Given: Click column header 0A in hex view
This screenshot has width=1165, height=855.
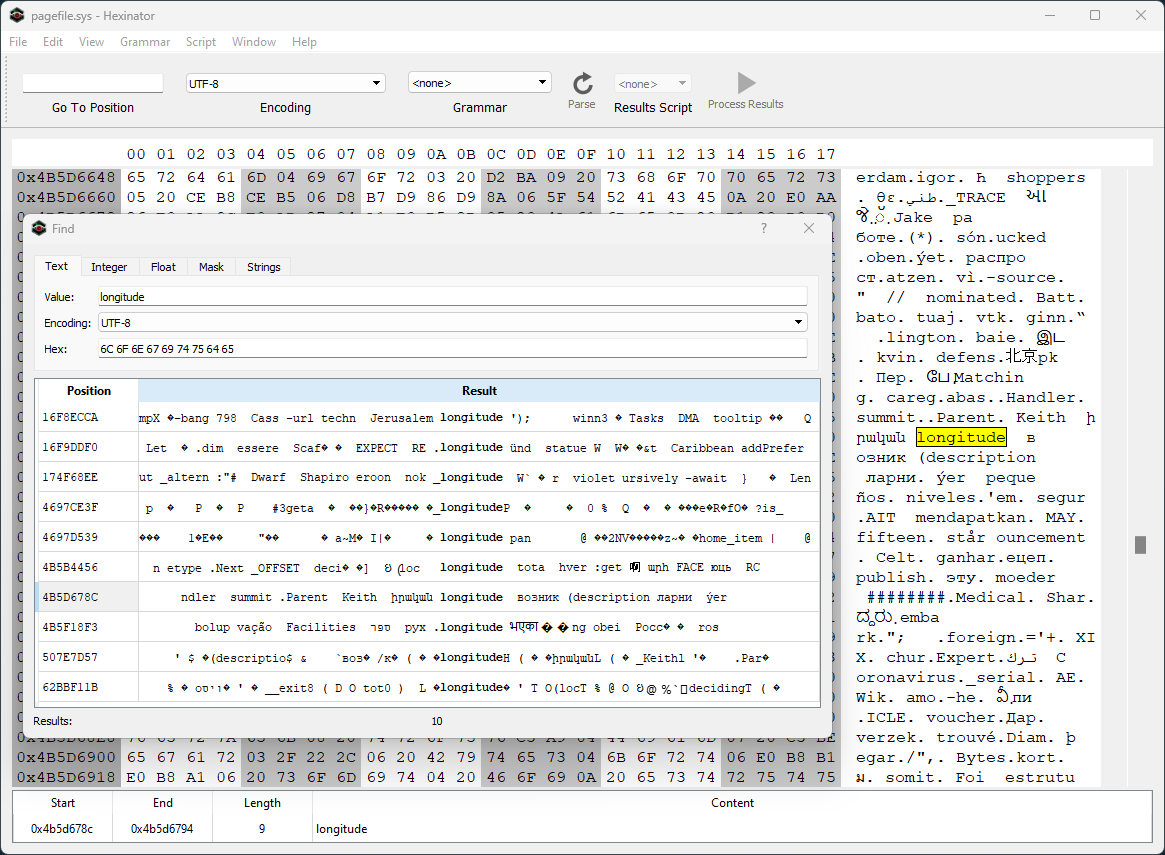Looking at the screenshot, I should click(x=436, y=154).
